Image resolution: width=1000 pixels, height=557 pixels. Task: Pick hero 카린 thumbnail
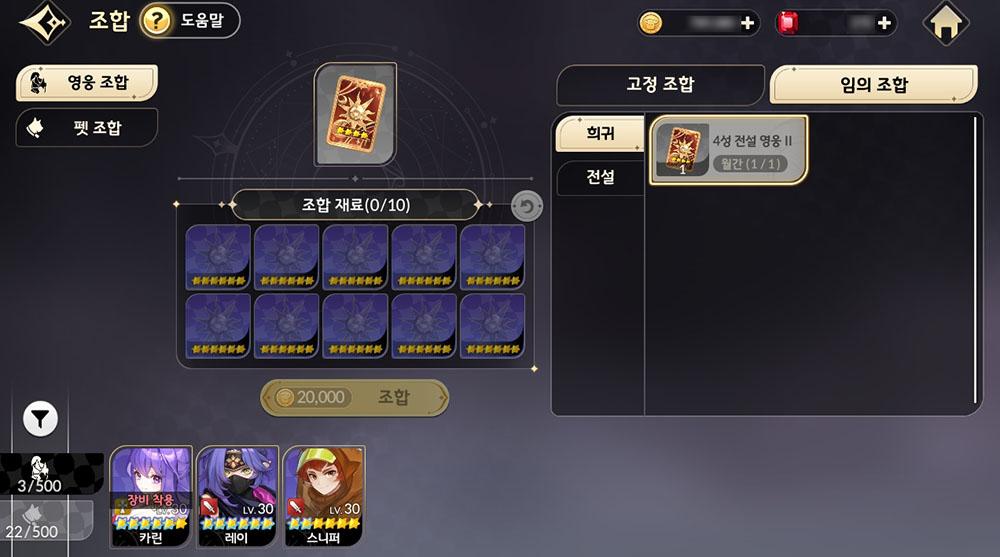(151, 496)
